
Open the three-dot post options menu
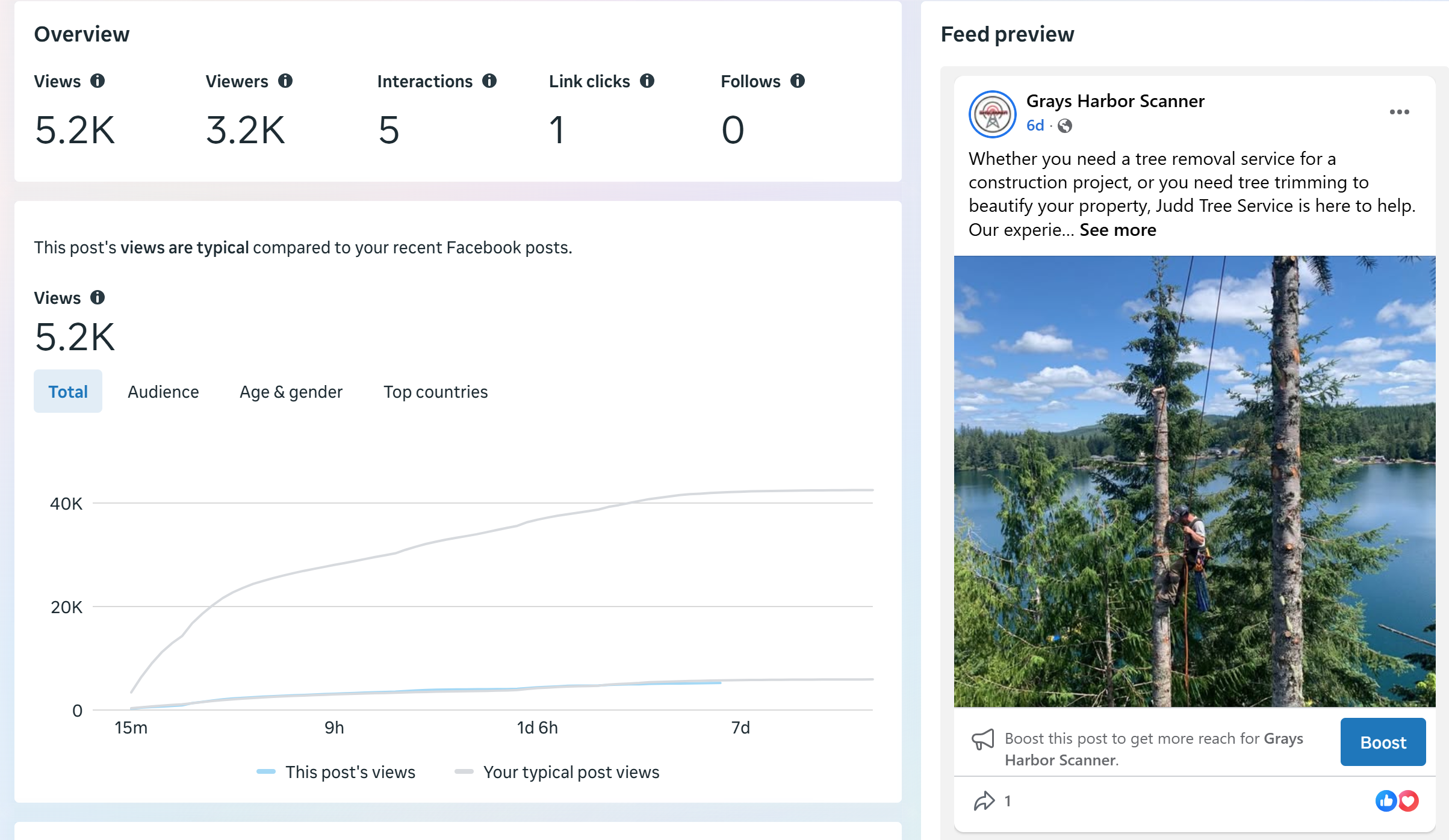[1399, 113]
